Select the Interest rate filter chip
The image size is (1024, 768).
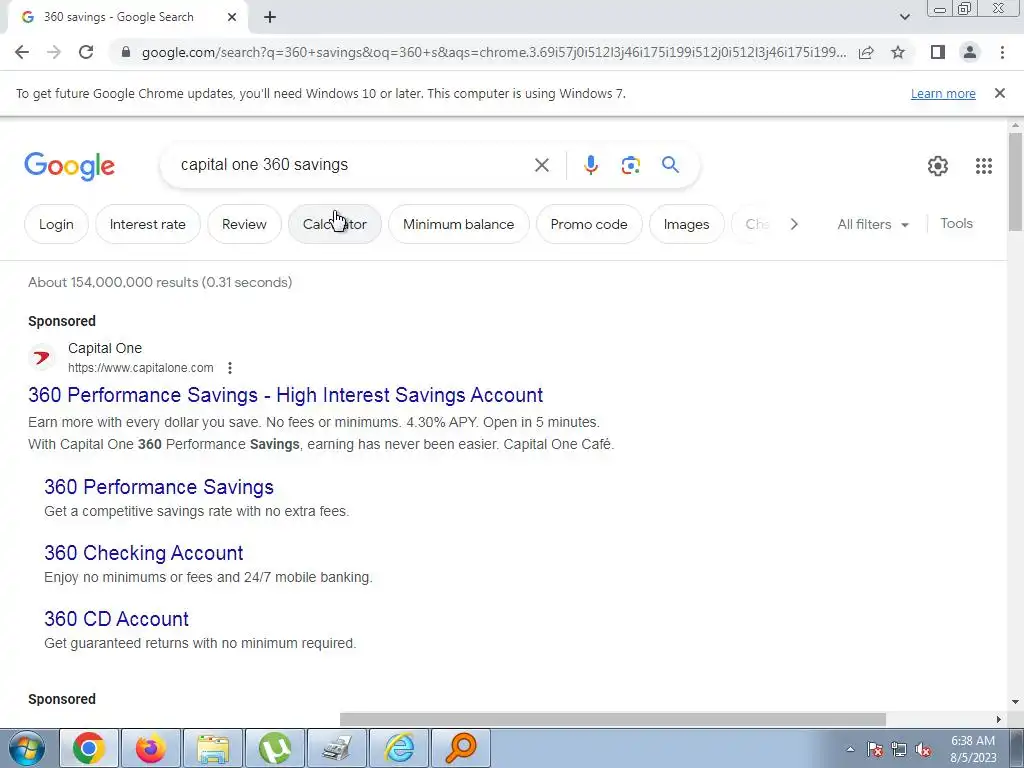[x=148, y=224]
